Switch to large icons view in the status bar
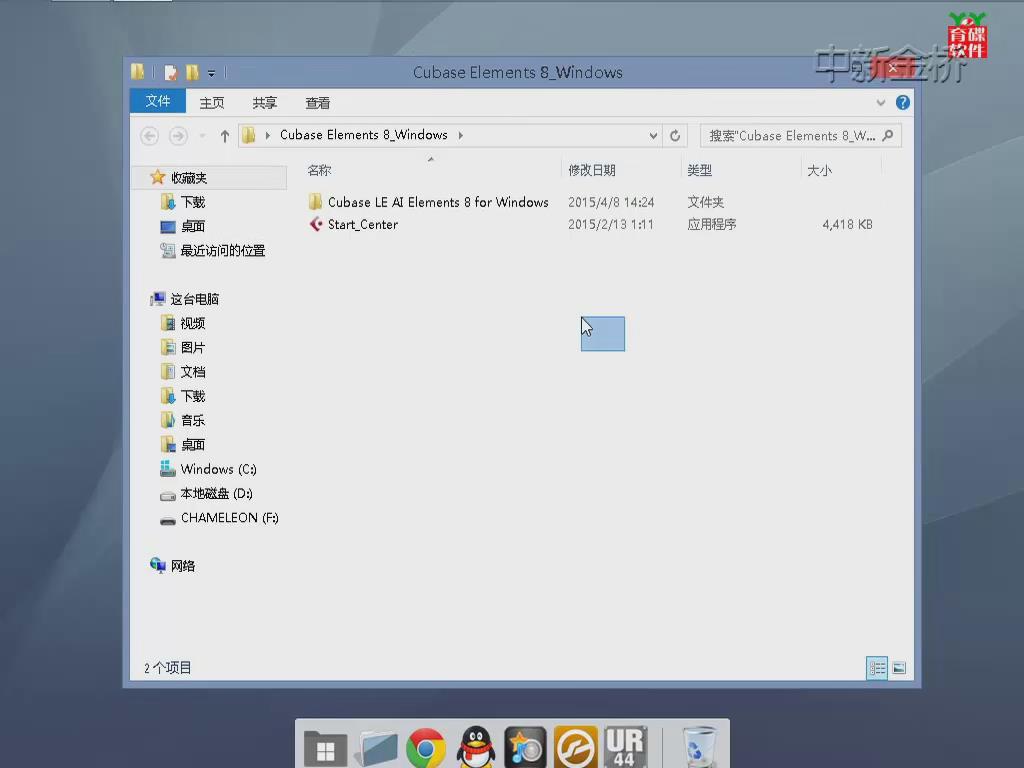Image resolution: width=1024 pixels, height=768 pixels. 899,667
